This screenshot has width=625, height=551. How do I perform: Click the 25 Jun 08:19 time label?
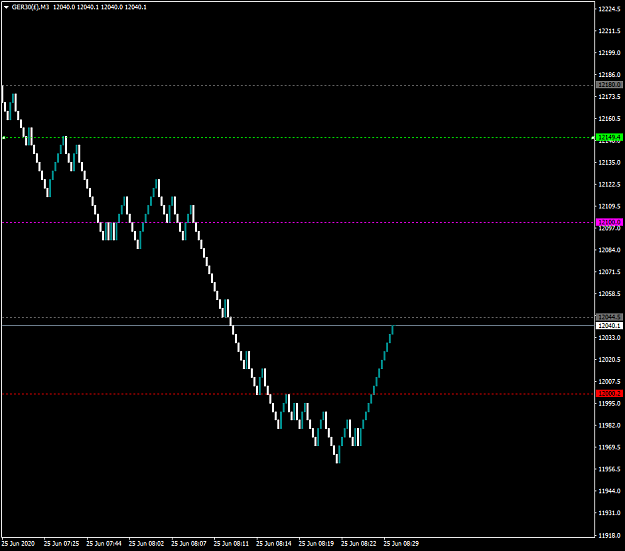pyautogui.click(x=316, y=543)
